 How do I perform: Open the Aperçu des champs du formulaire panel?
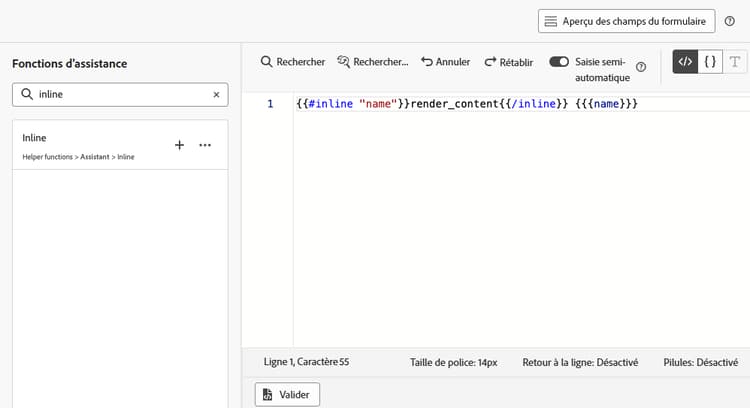pos(626,21)
